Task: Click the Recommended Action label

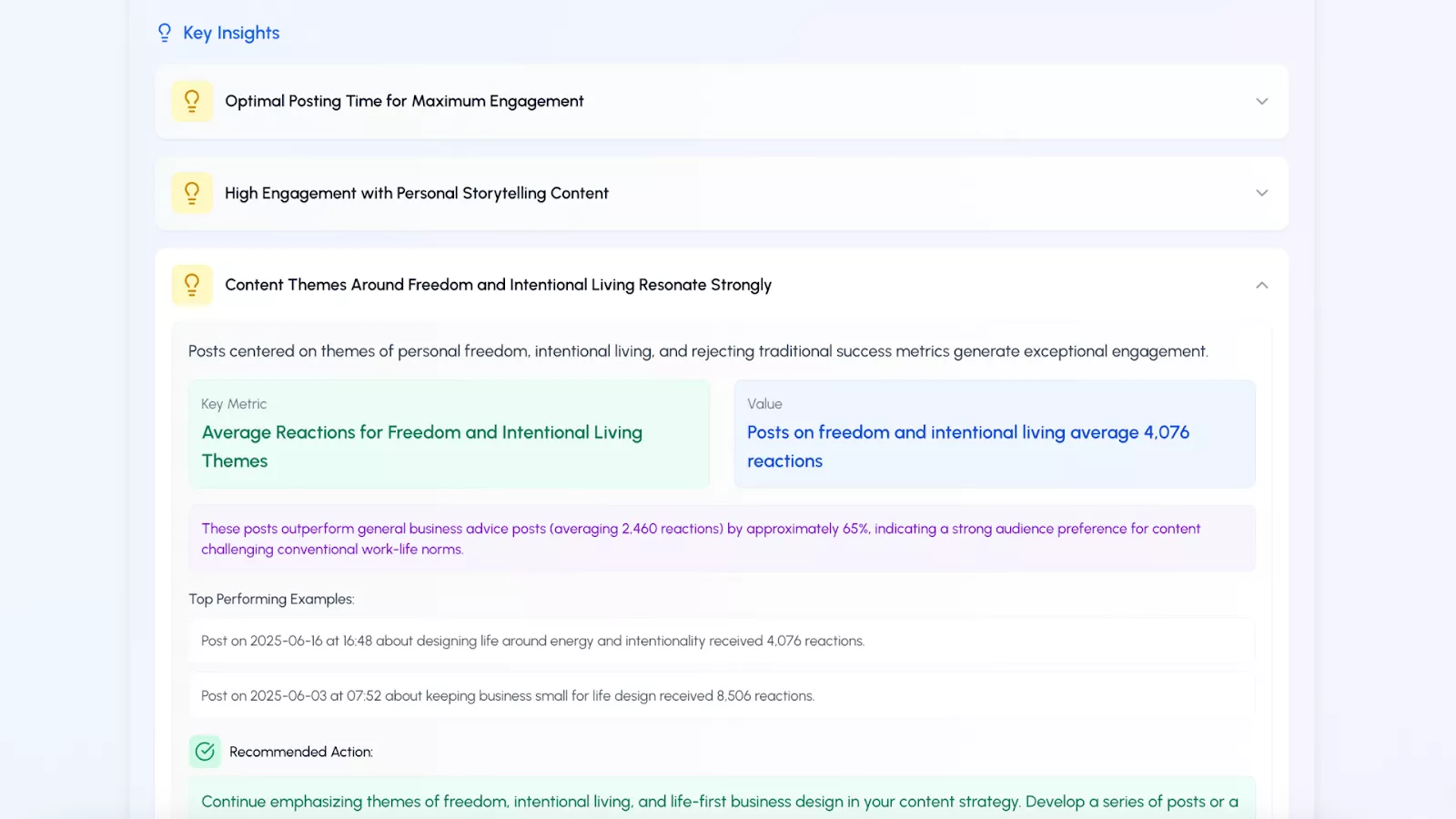Action: [301, 752]
